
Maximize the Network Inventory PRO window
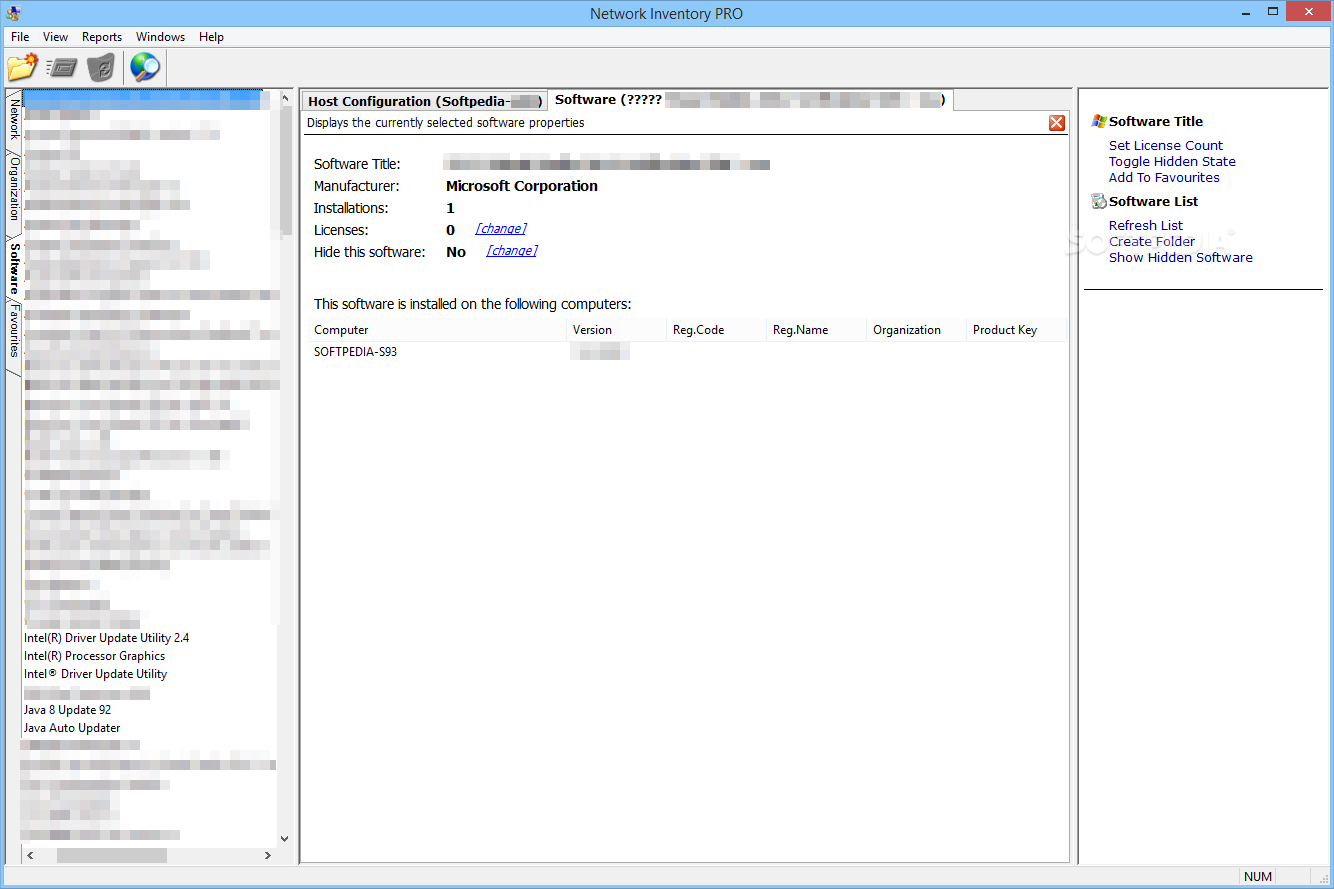click(1273, 12)
